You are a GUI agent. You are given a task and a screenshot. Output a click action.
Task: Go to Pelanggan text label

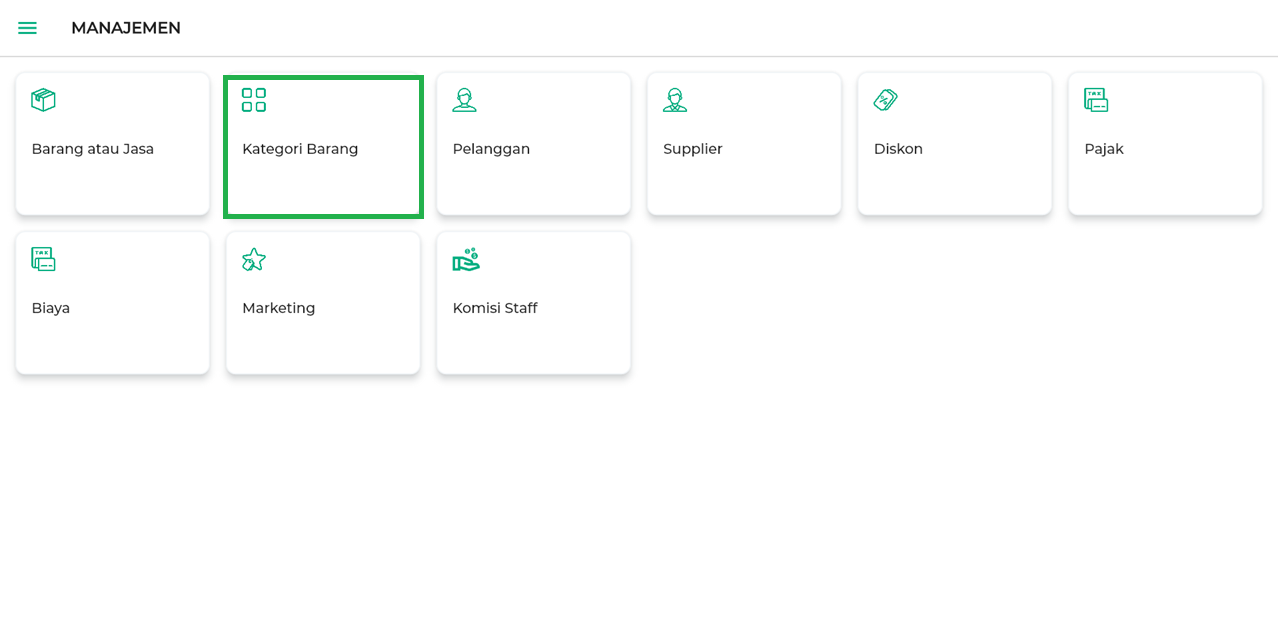pyautogui.click(x=491, y=149)
